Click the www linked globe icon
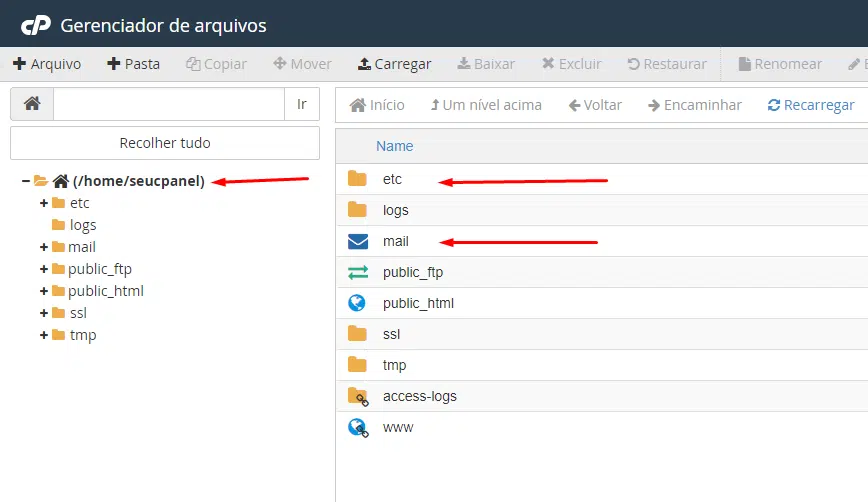This screenshot has height=502, width=868. pyautogui.click(x=358, y=427)
